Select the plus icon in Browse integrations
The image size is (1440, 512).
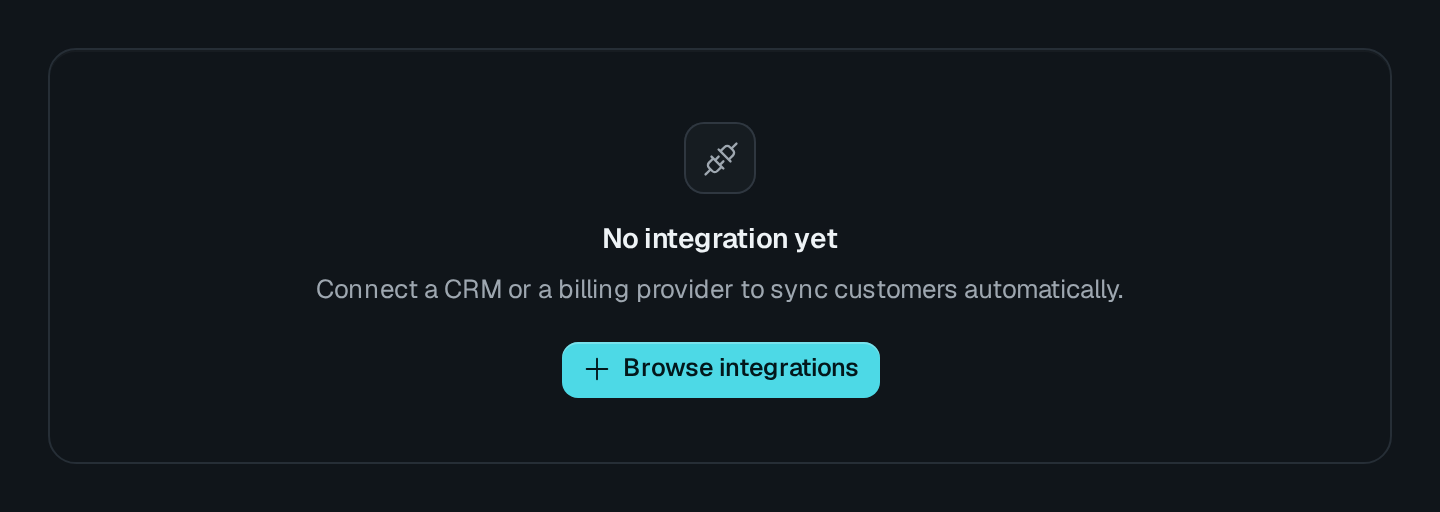point(597,369)
